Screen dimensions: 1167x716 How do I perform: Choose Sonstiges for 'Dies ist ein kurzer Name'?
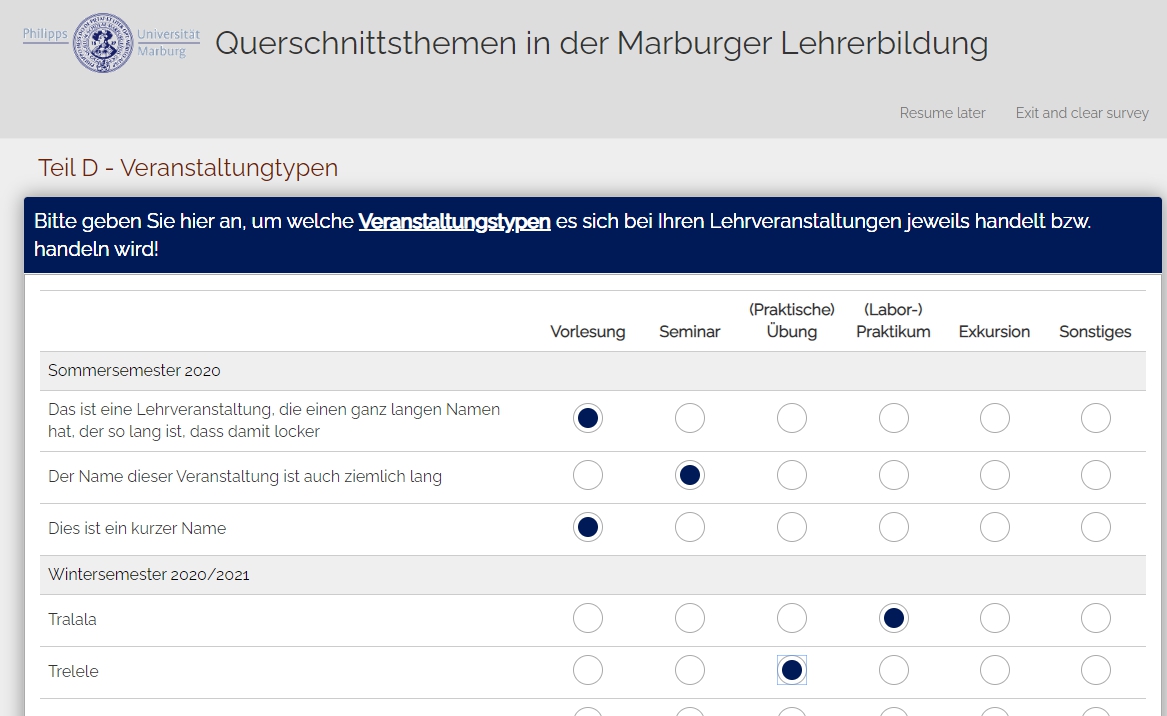click(x=1096, y=527)
